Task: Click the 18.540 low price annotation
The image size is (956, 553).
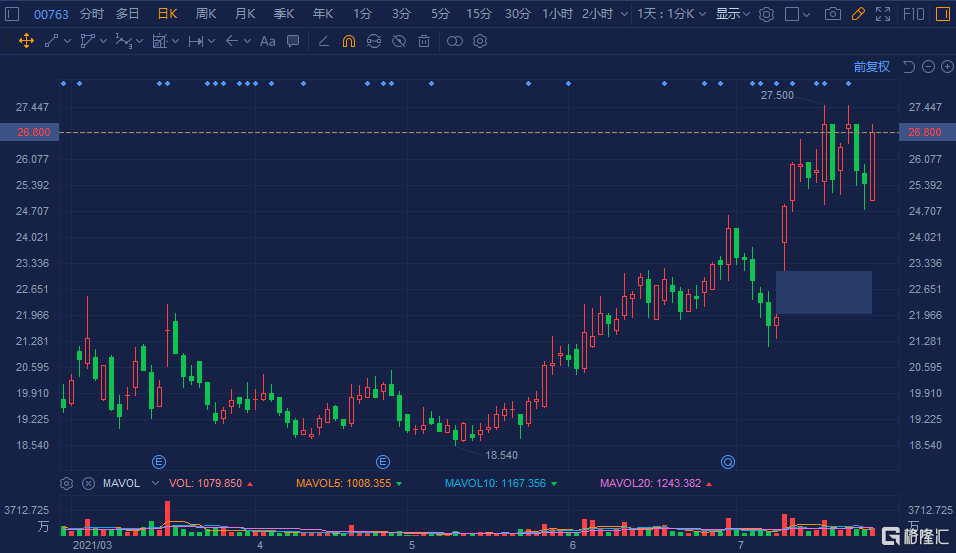Action: coord(501,455)
